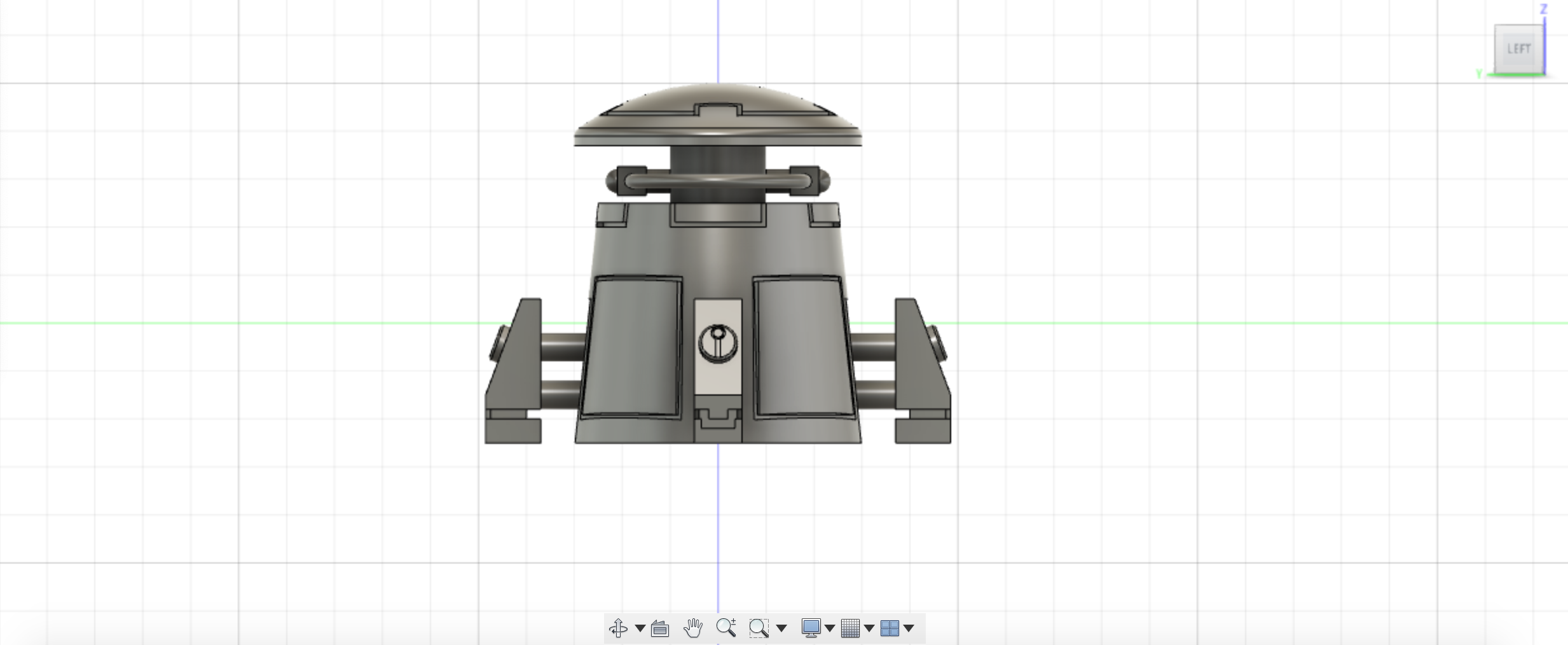Select the Zoom tool
The width and height of the screenshot is (1568, 645).
(x=727, y=628)
